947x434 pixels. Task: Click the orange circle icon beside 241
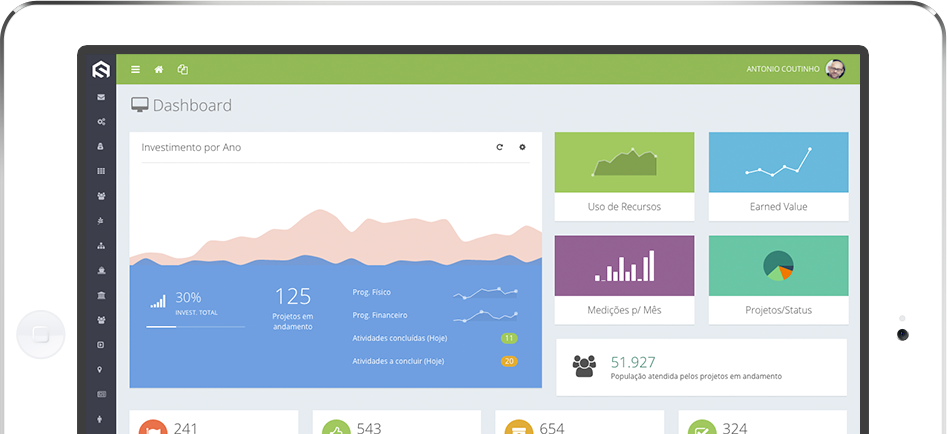coord(153,427)
